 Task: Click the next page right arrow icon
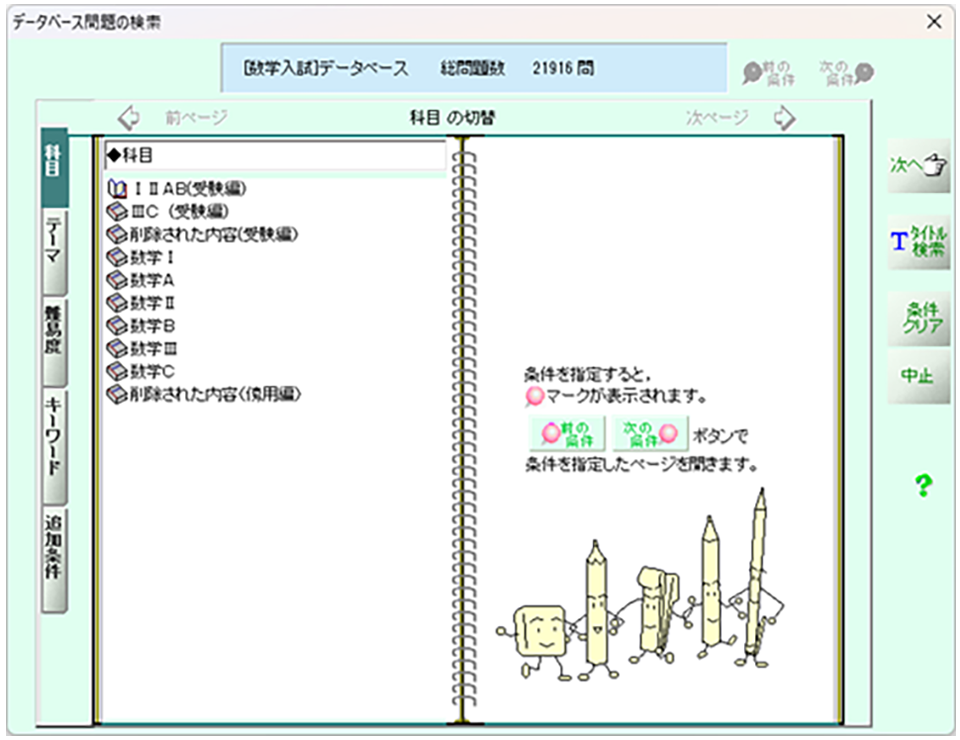pos(784,118)
